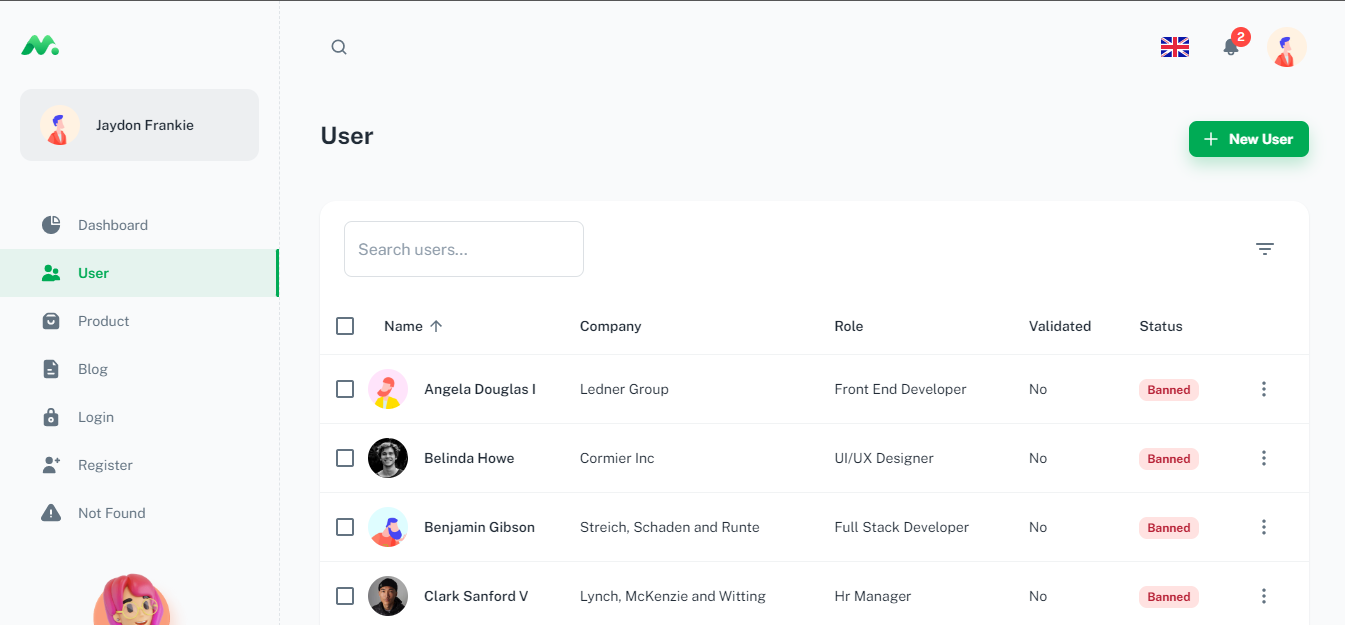Click Belinda Howe profile photo
Image resolution: width=1345 pixels, height=625 pixels.
click(388, 458)
